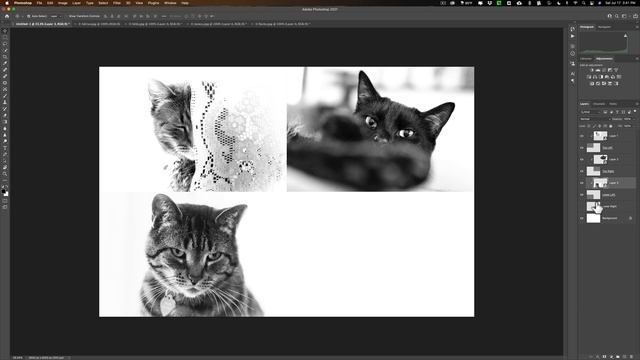Screen dimensions: 640x360
Task: Hide the Top Left layer
Action: pyautogui.click(x=582, y=148)
